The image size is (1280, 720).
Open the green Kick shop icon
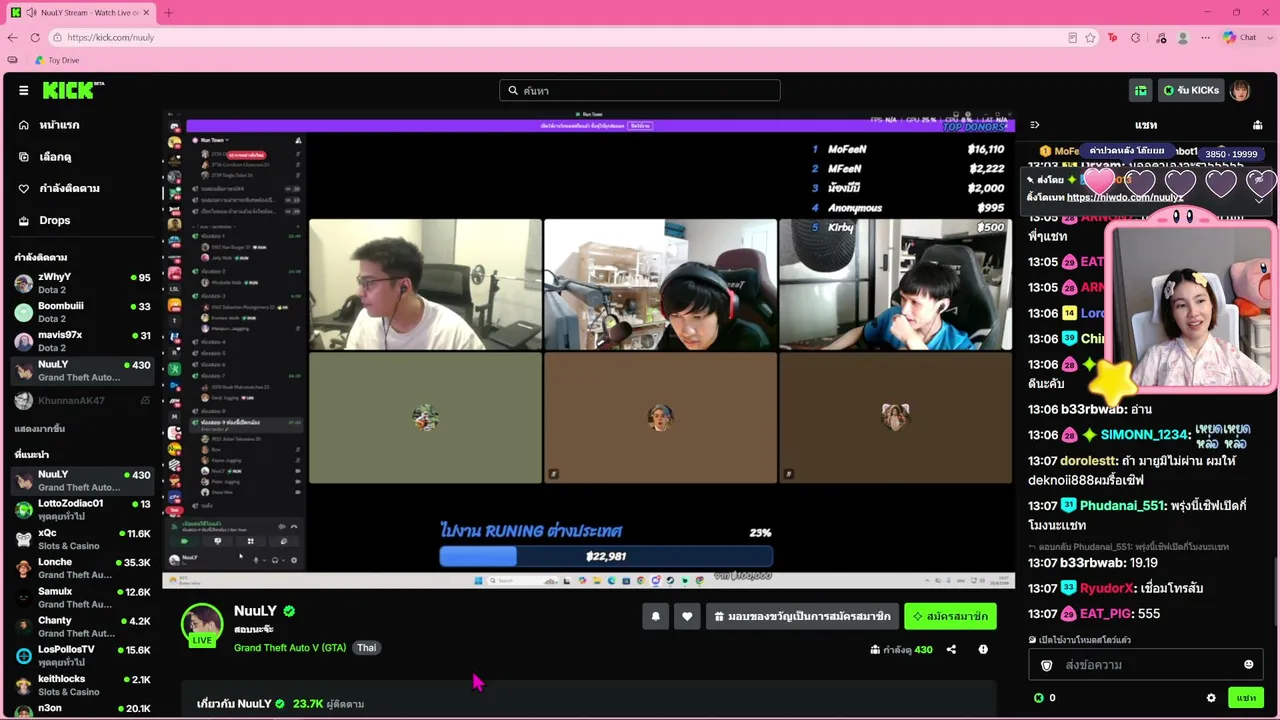pos(1140,90)
